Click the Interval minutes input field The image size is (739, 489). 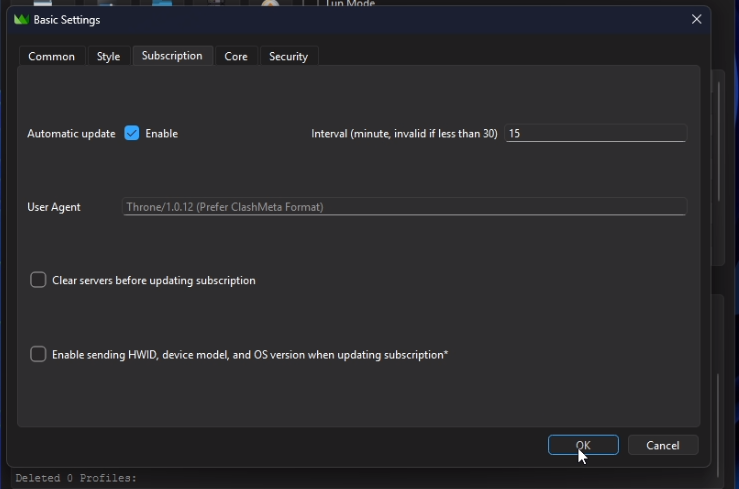[x=595, y=134]
